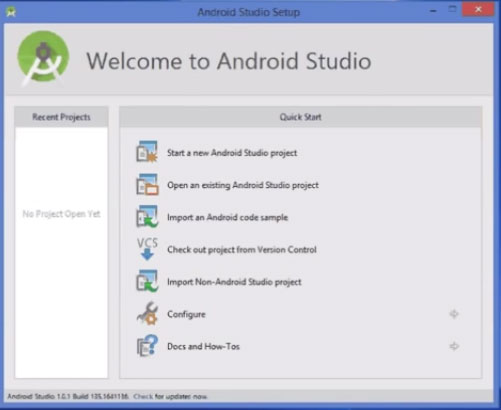Open the Docs and How-Tos label

click(203, 346)
